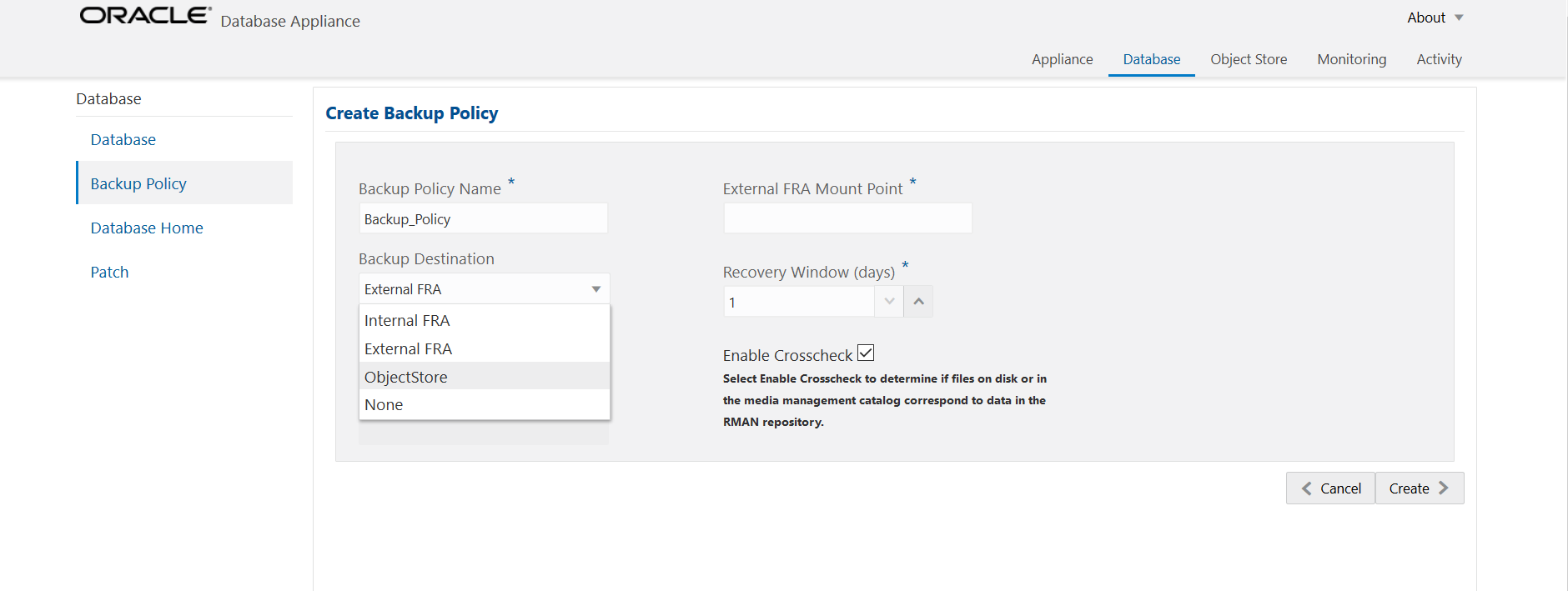Image resolution: width=1568 pixels, height=591 pixels.
Task: Click the Cancel button
Action: (1330, 488)
